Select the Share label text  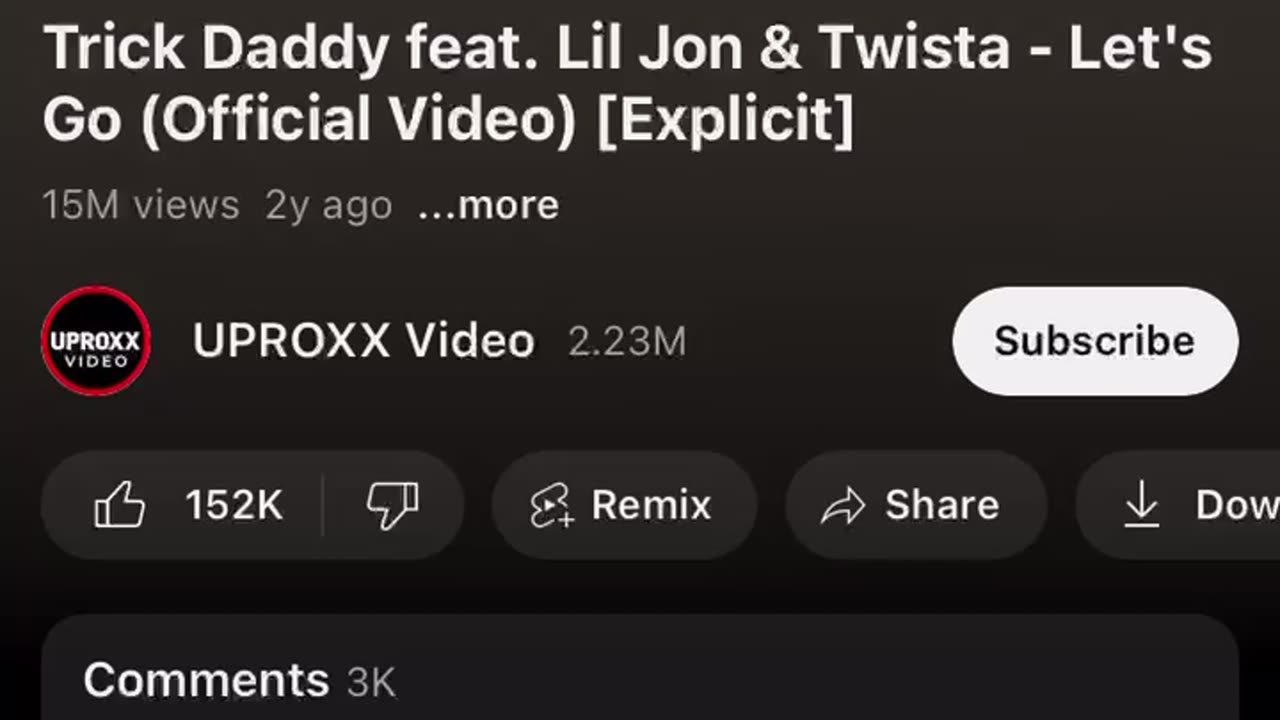(942, 505)
